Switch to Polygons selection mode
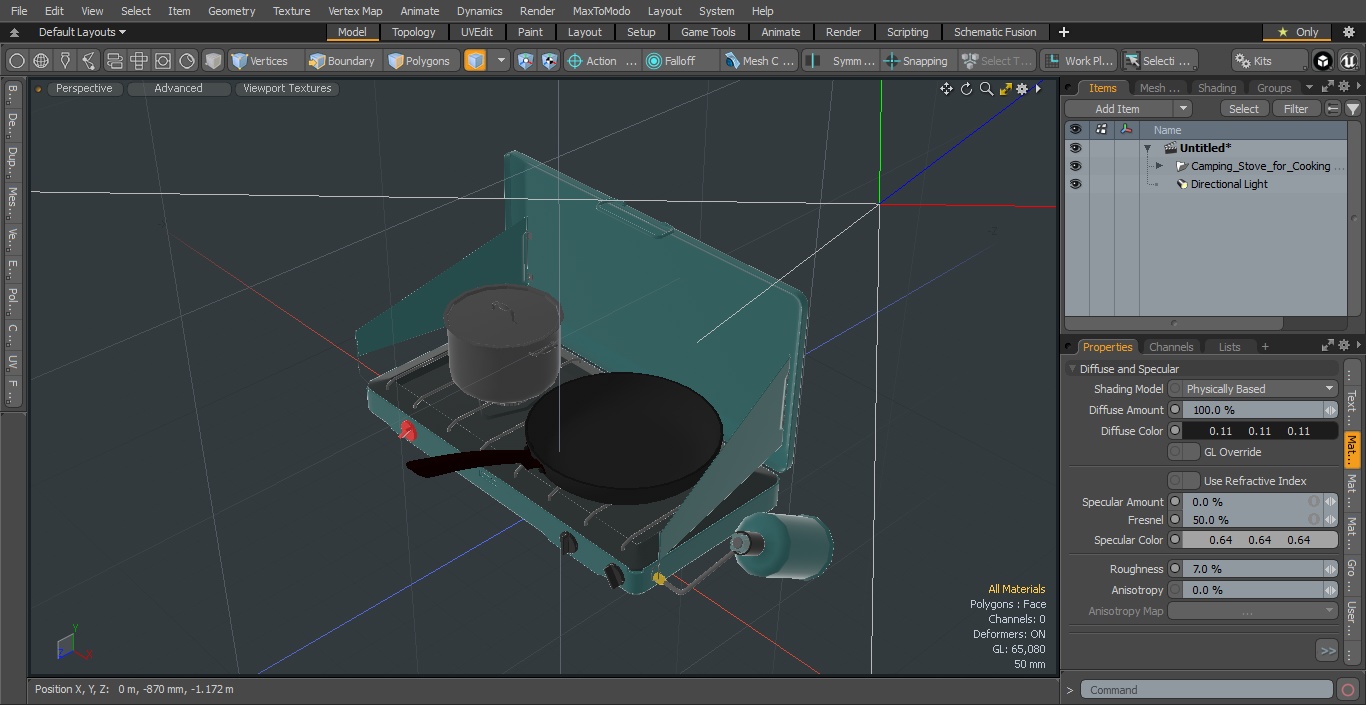The image size is (1366, 705). (x=419, y=61)
